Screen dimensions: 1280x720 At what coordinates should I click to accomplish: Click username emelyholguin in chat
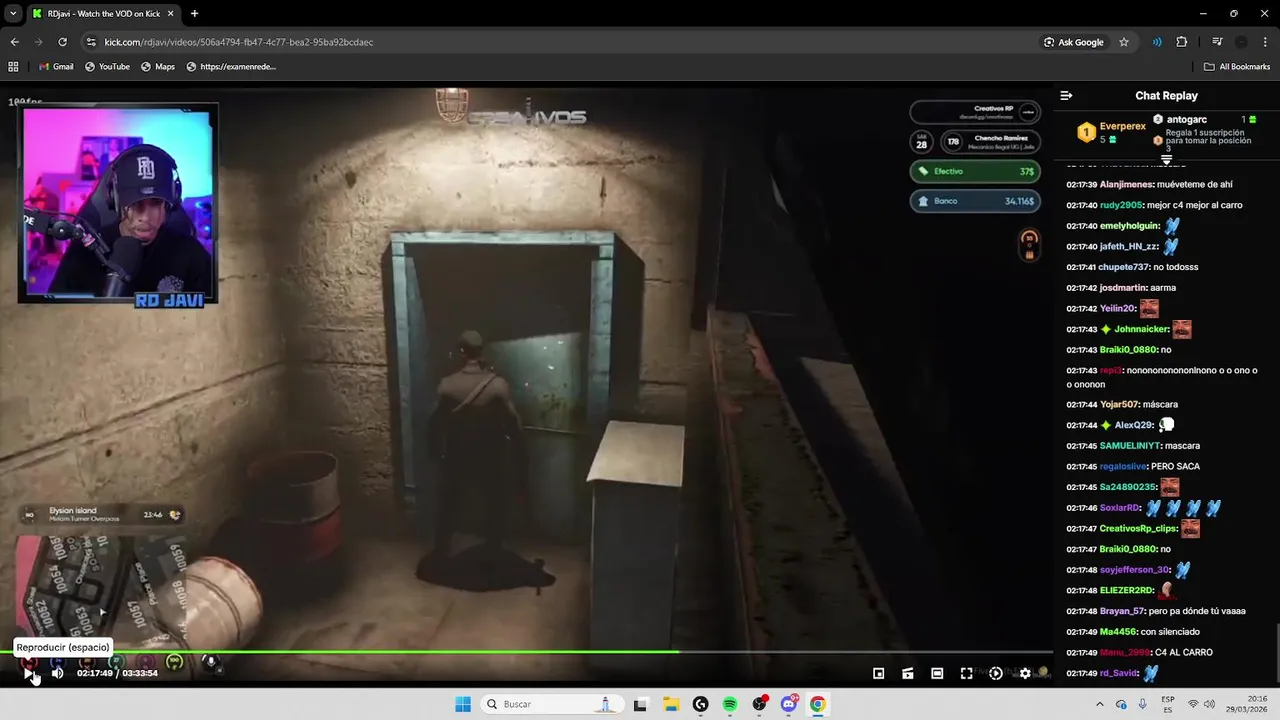pos(1129,226)
